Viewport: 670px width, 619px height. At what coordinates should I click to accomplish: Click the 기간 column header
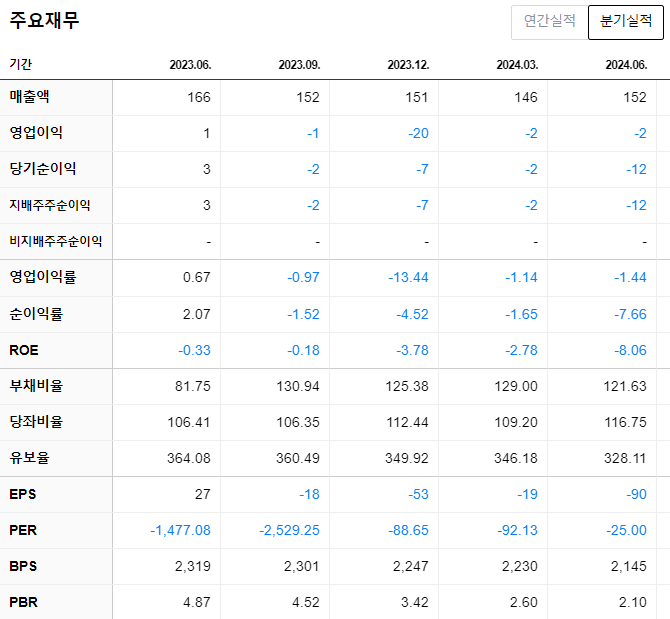coord(21,64)
